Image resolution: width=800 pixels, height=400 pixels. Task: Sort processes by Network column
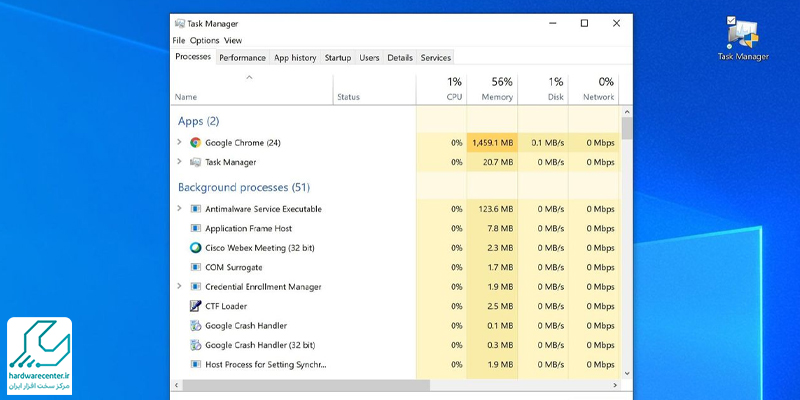click(x=593, y=89)
